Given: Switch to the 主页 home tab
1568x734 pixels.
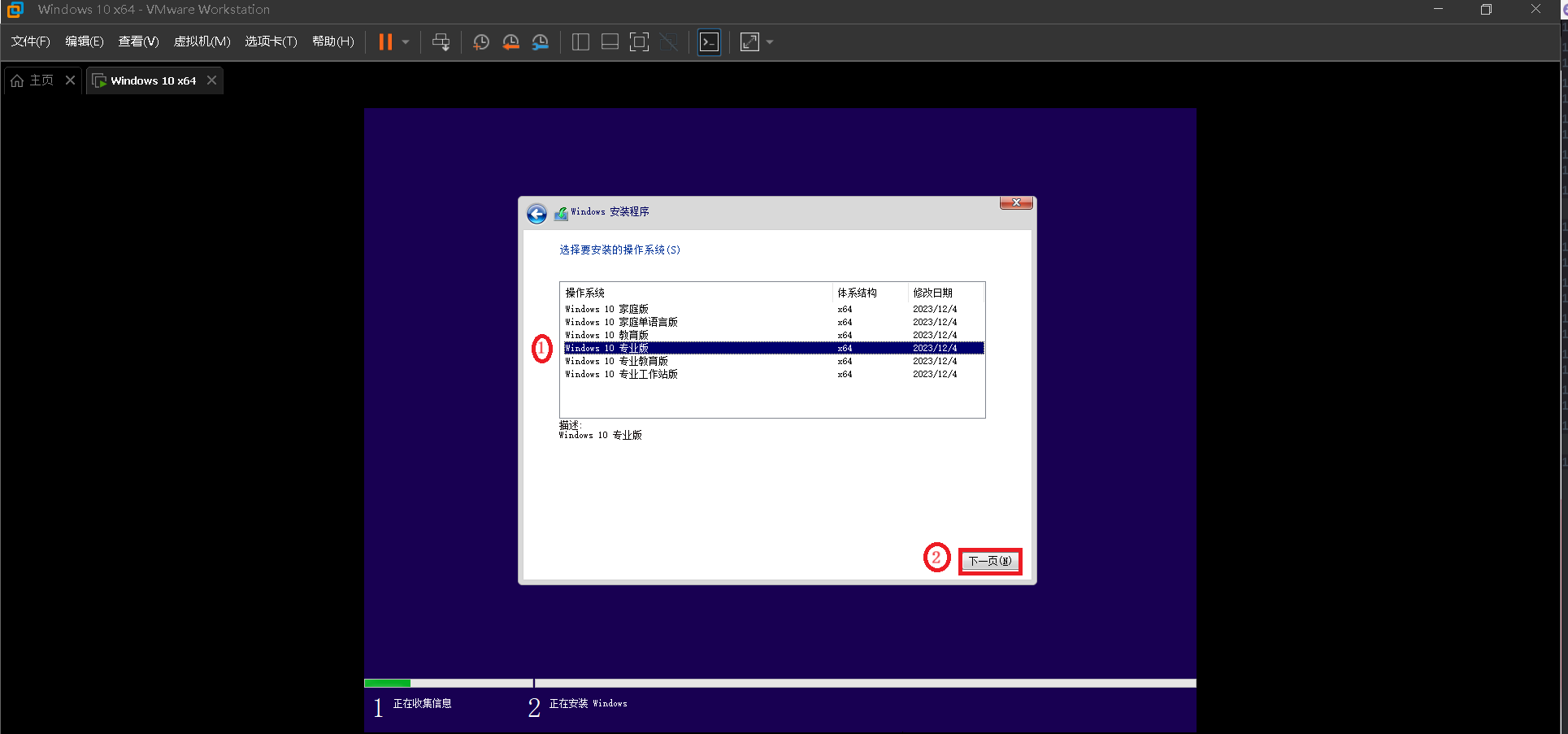Looking at the screenshot, I should point(33,80).
